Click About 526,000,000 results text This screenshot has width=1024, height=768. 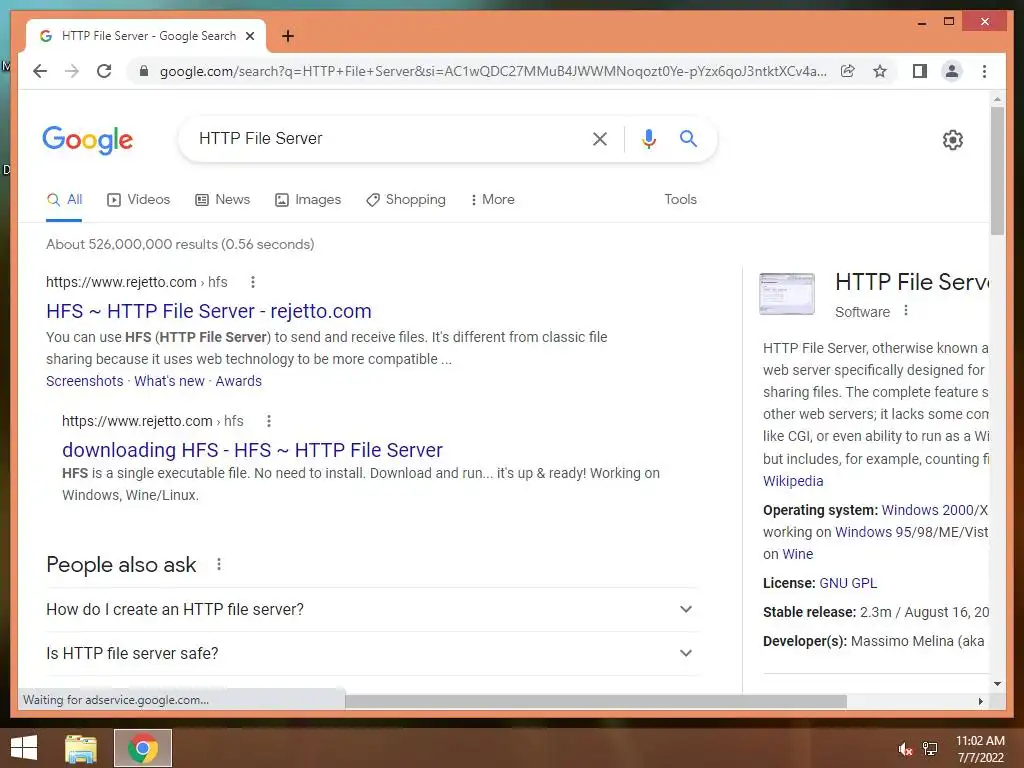(x=180, y=244)
